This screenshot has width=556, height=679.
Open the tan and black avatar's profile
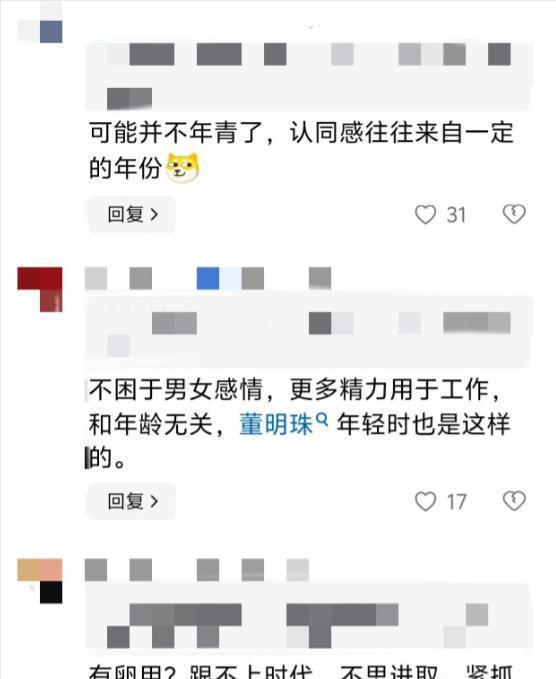point(40,581)
